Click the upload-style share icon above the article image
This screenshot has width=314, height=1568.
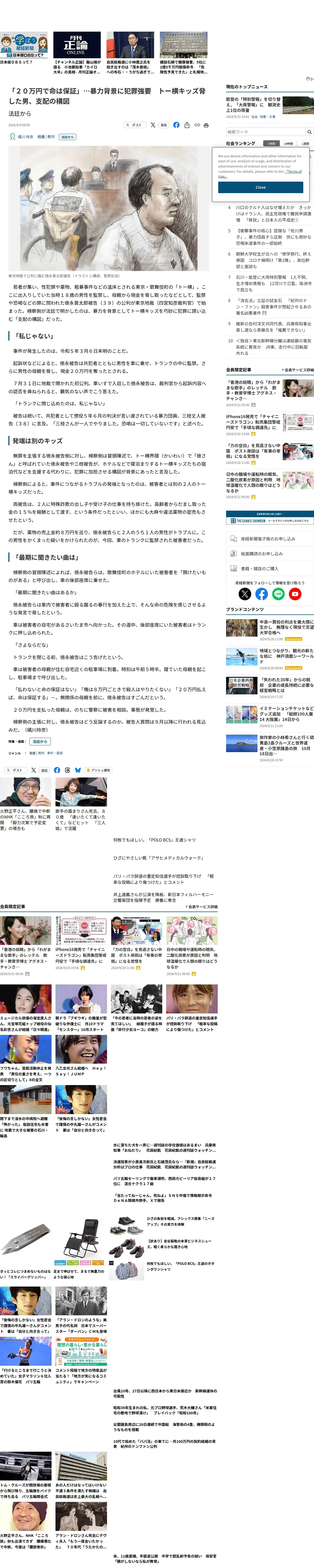click(187, 125)
